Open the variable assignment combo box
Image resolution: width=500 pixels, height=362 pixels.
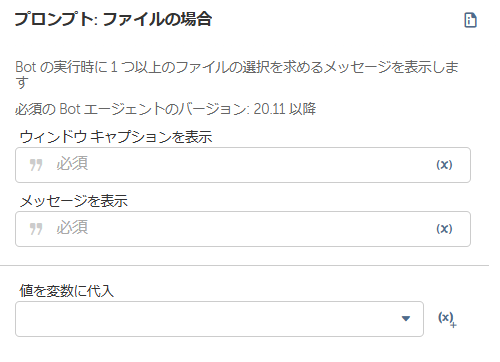[219, 319]
